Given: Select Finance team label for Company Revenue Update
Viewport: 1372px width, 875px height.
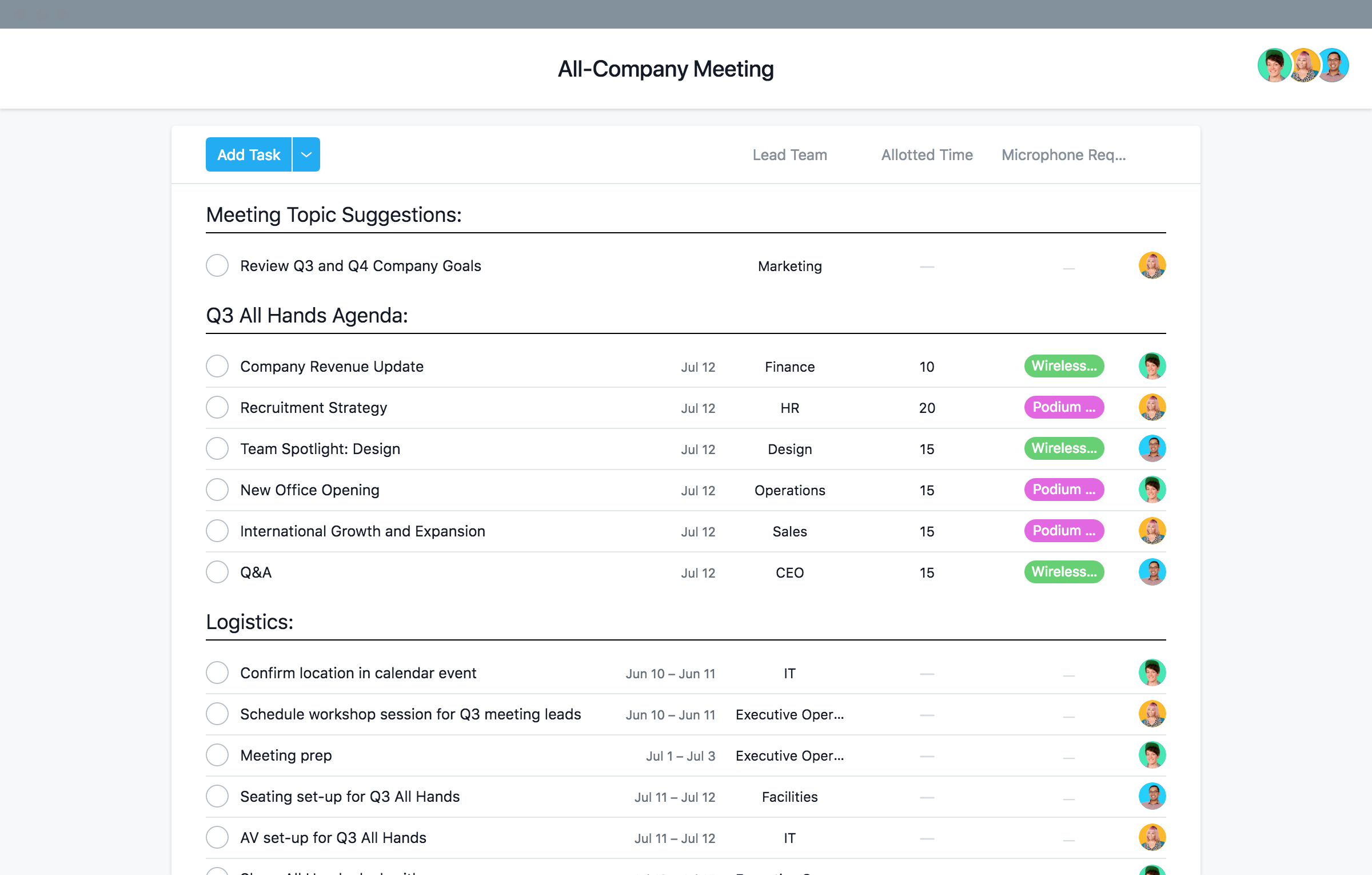Looking at the screenshot, I should click(789, 366).
